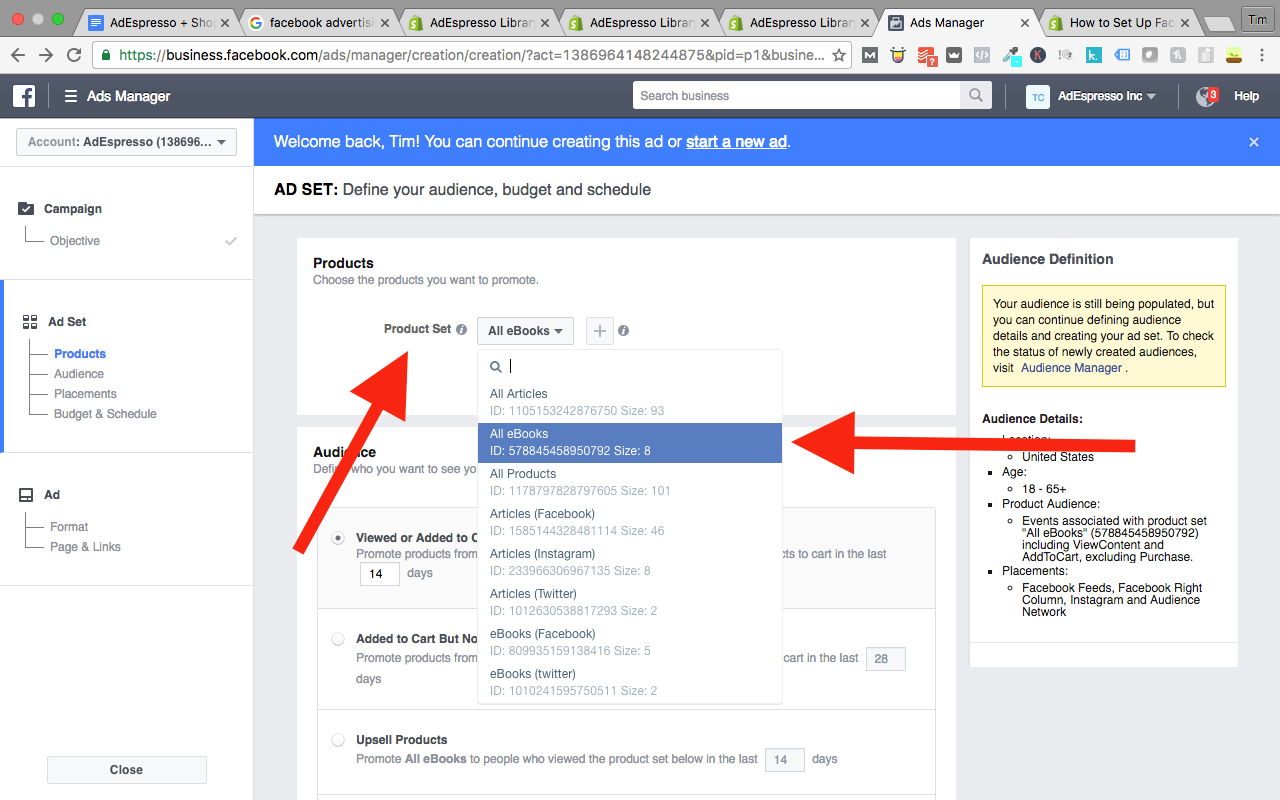
Task: Click the plus button beside Product Set
Action: [599, 331]
